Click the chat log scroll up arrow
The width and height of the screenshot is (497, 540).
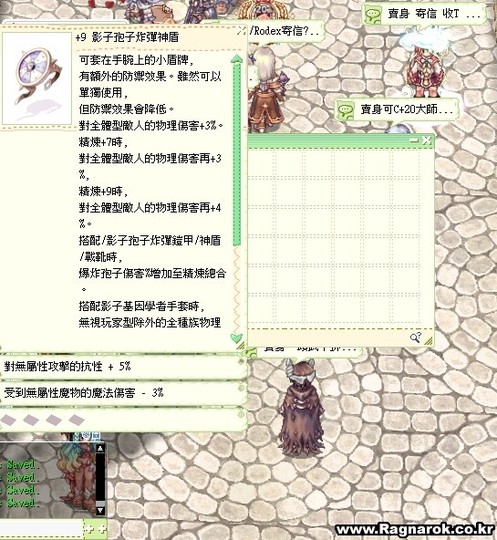(100, 448)
